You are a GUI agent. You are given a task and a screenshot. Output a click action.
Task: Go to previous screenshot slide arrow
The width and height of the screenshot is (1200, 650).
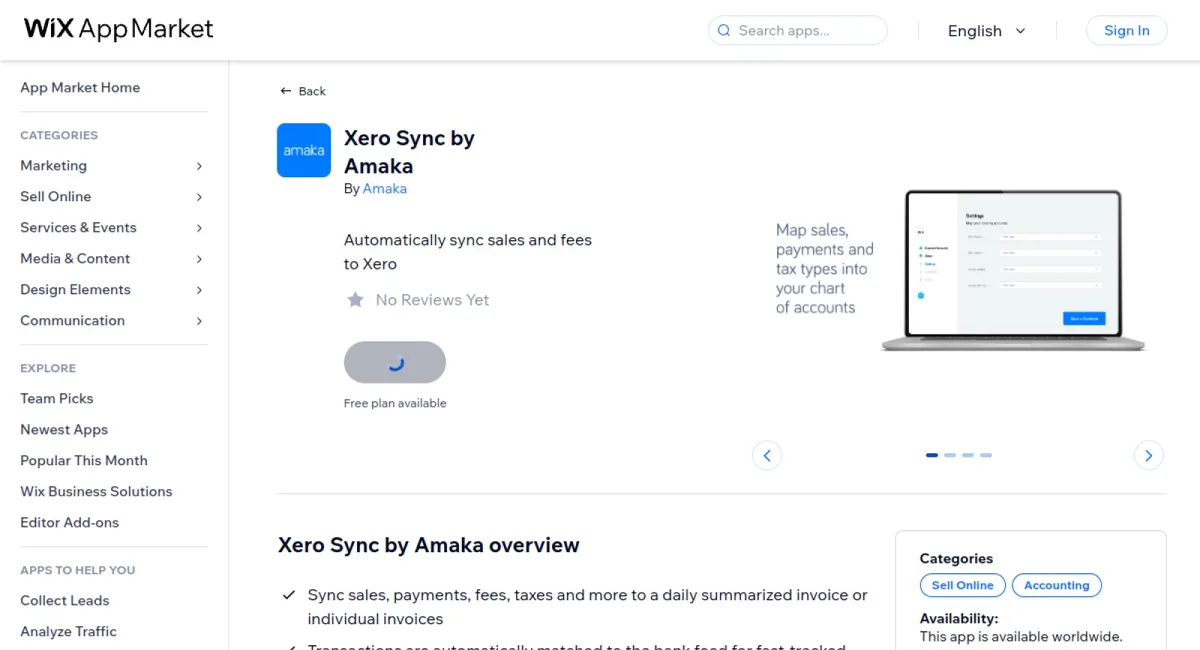(x=767, y=455)
